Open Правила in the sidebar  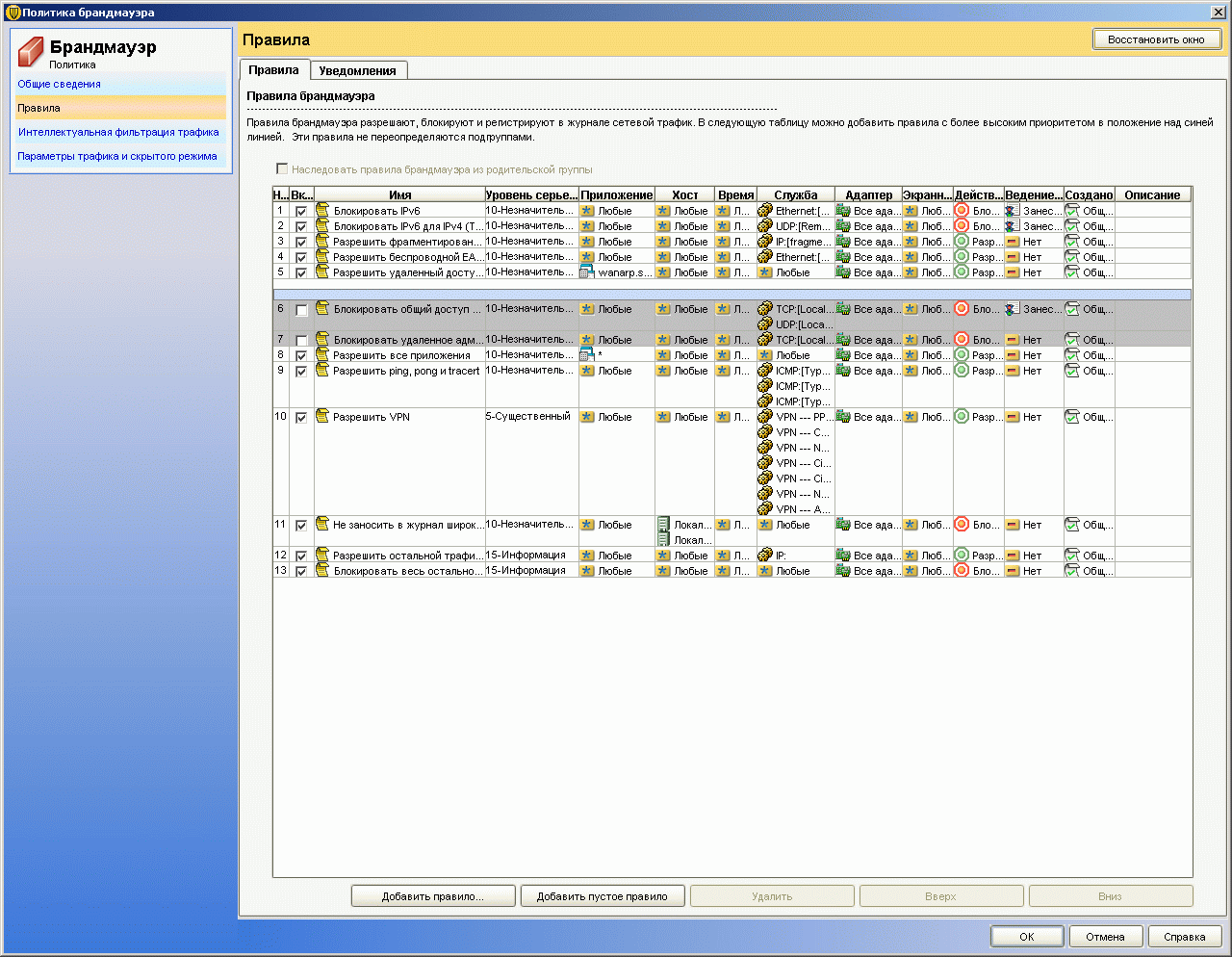pos(38,108)
